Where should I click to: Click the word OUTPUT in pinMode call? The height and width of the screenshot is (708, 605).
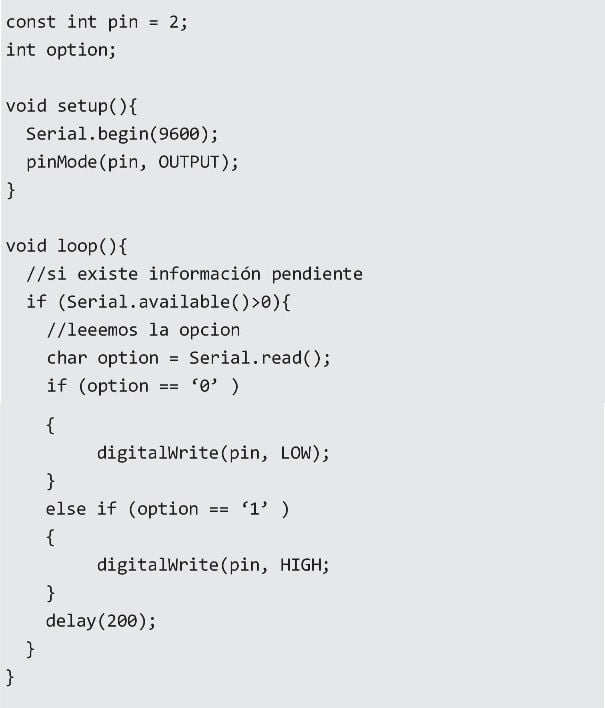tap(189, 162)
